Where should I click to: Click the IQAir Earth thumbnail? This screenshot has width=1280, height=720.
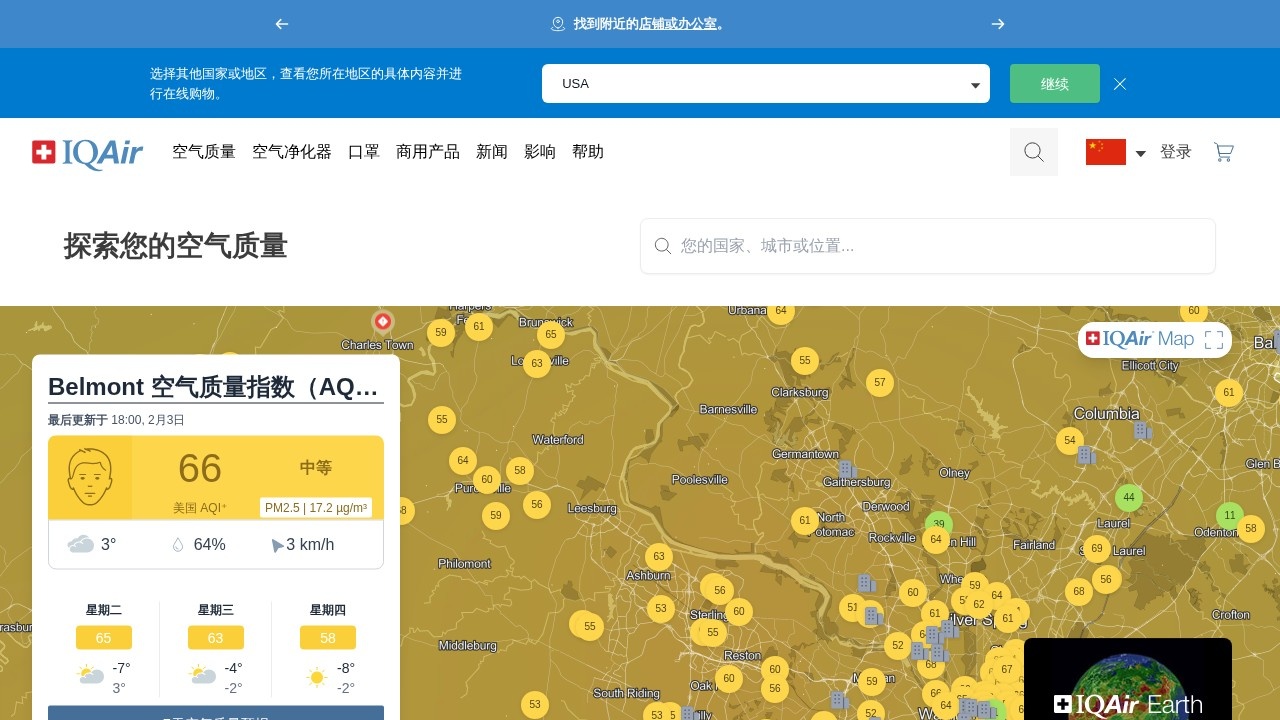click(x=1127, y=680)
